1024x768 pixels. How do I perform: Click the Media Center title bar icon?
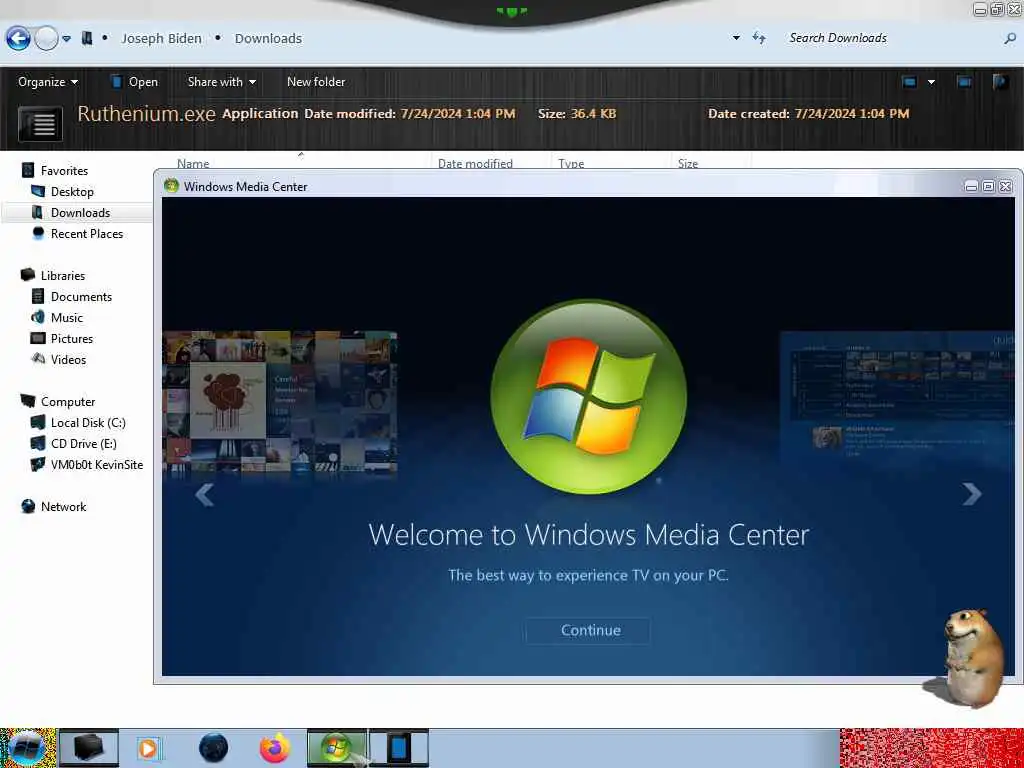[x=172, y=186]
